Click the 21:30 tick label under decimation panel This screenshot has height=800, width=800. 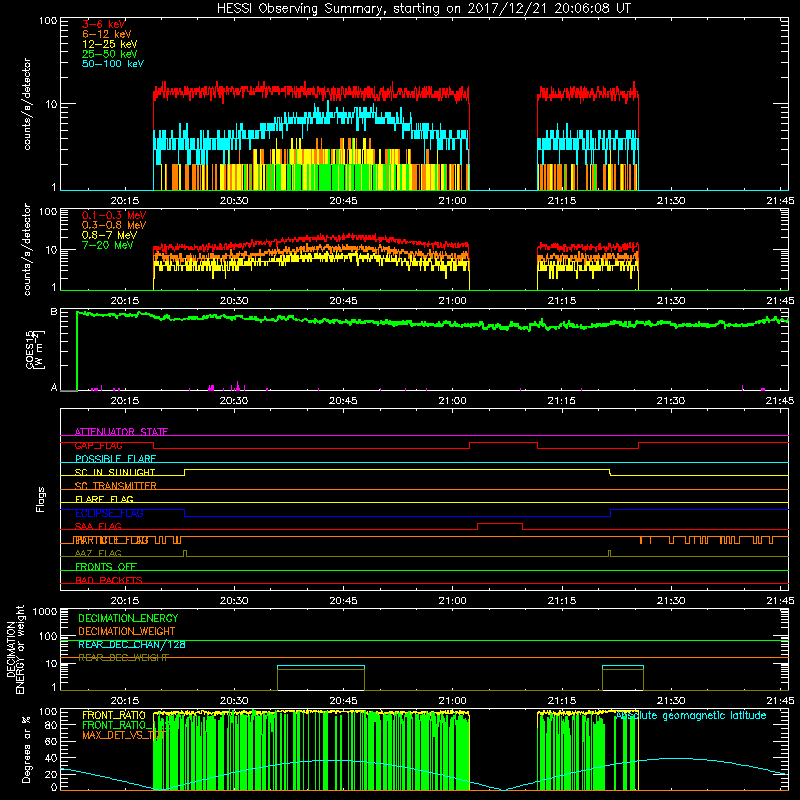coord(671,701)
